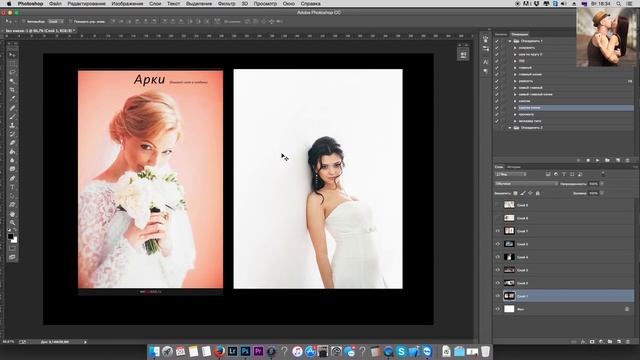Image resolution: width=640 pixels, height=360 pixels.
Task: Open Firefox from the Dock
Action: (220, 351)
